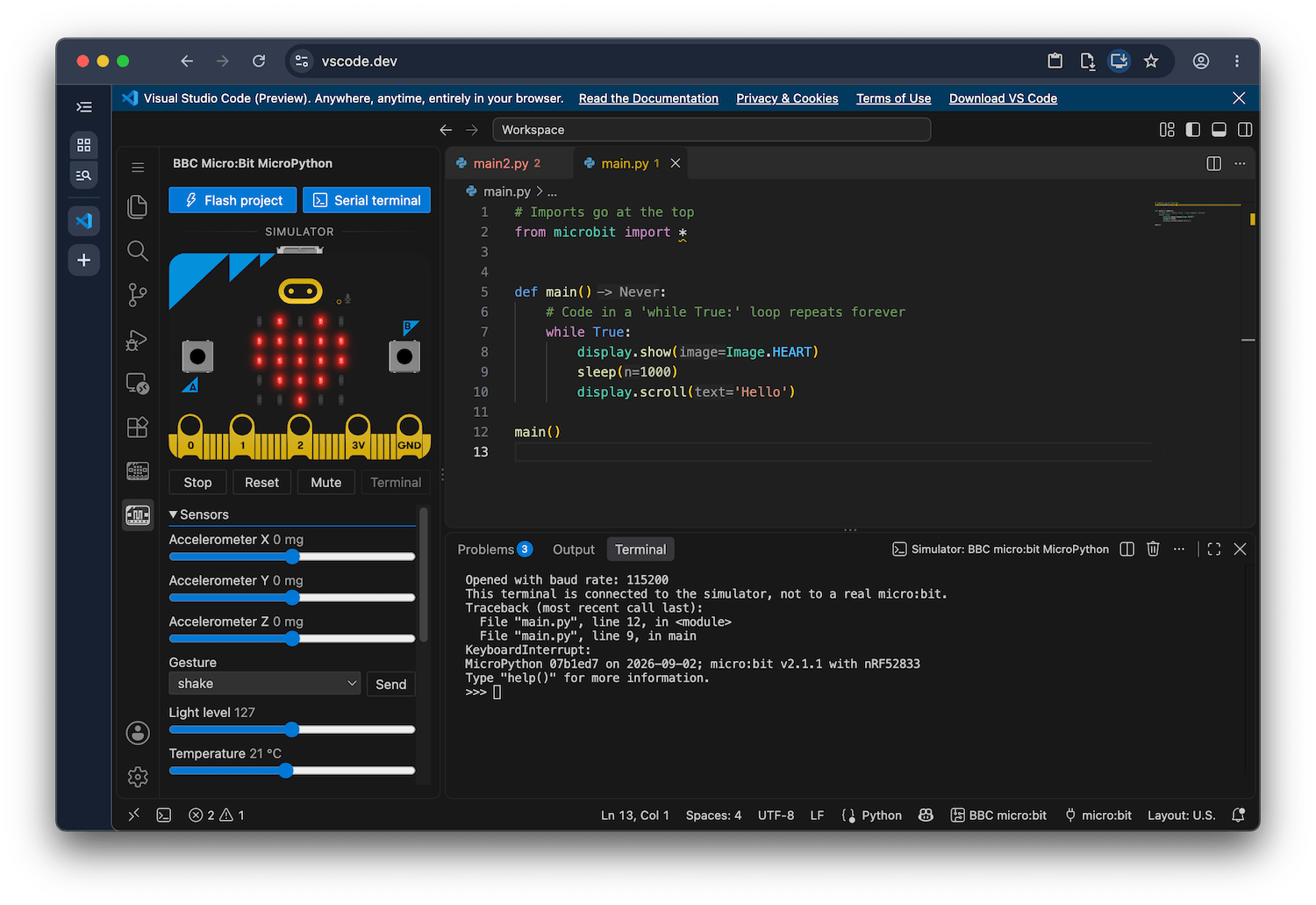The height and width of the screenshot is (905, 1316).
Task: Open the Run and Debug view
Action: [x=138, y=340]
